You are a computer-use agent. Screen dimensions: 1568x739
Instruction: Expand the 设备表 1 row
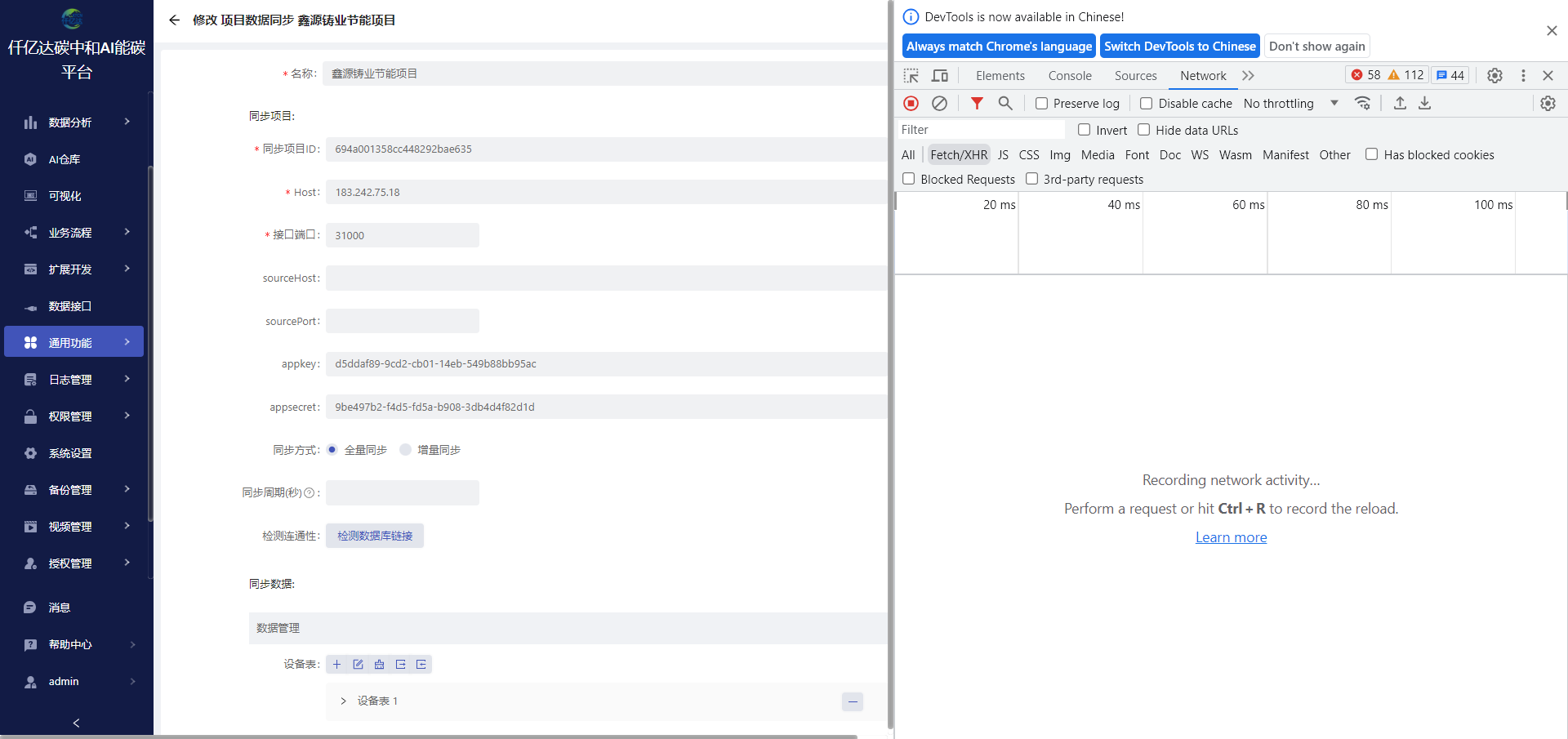coord(343,701)
